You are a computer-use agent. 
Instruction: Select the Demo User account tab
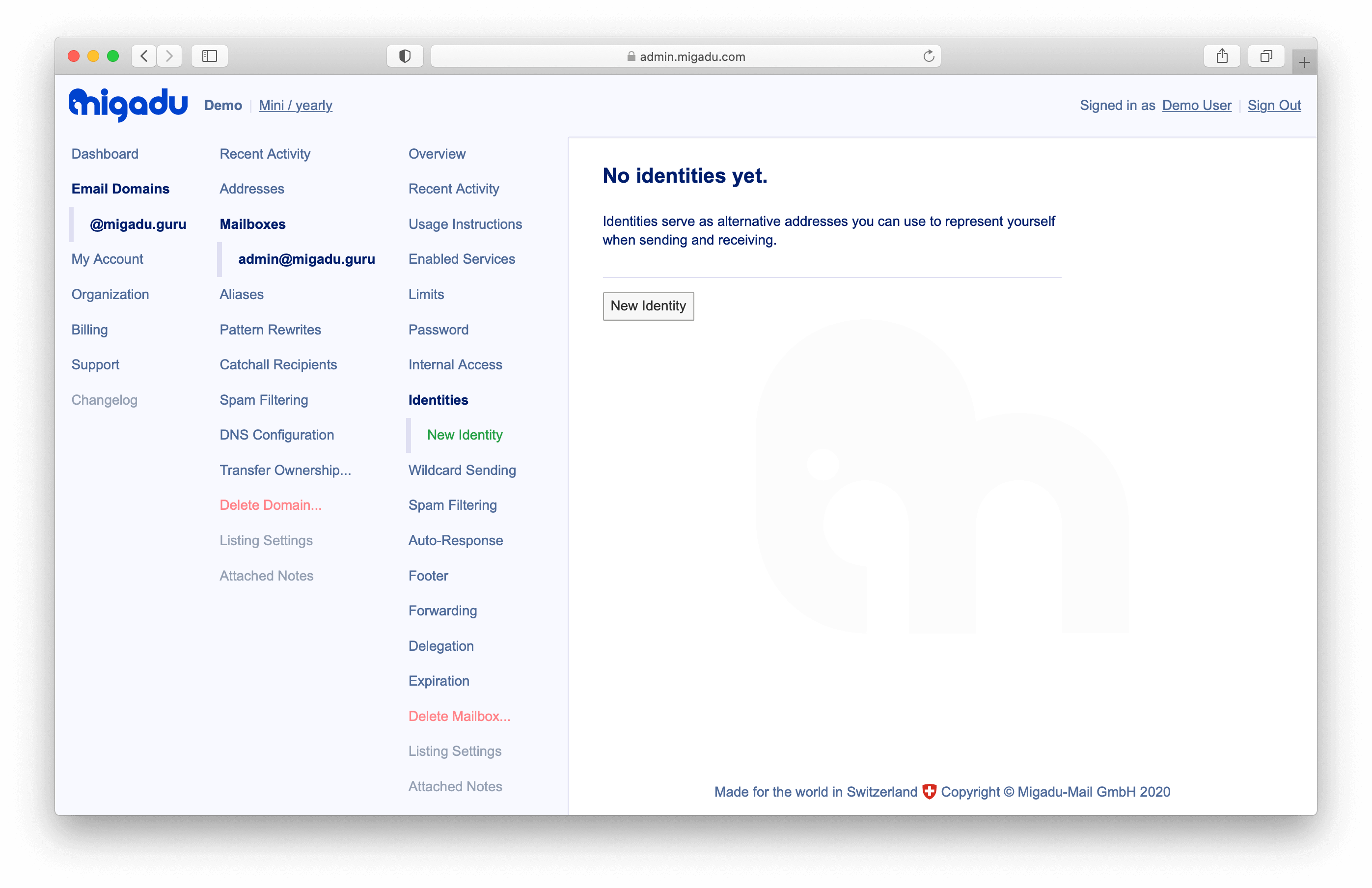1197,105
